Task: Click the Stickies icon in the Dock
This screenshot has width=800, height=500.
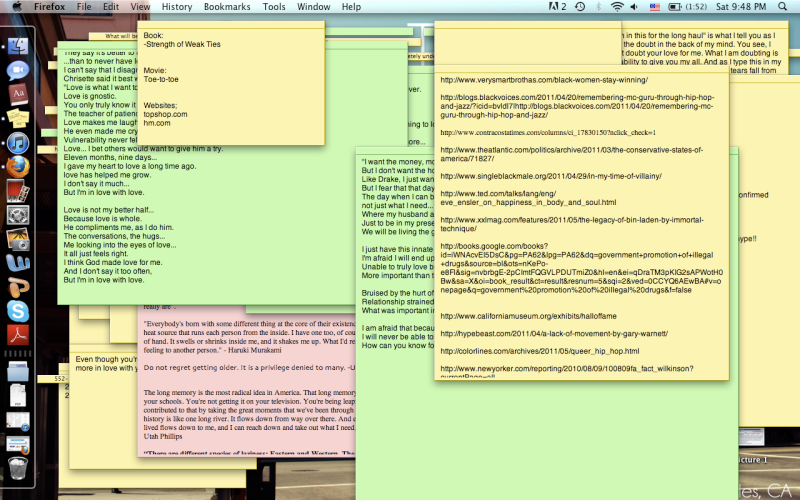Action: click(x=18, y=118)
